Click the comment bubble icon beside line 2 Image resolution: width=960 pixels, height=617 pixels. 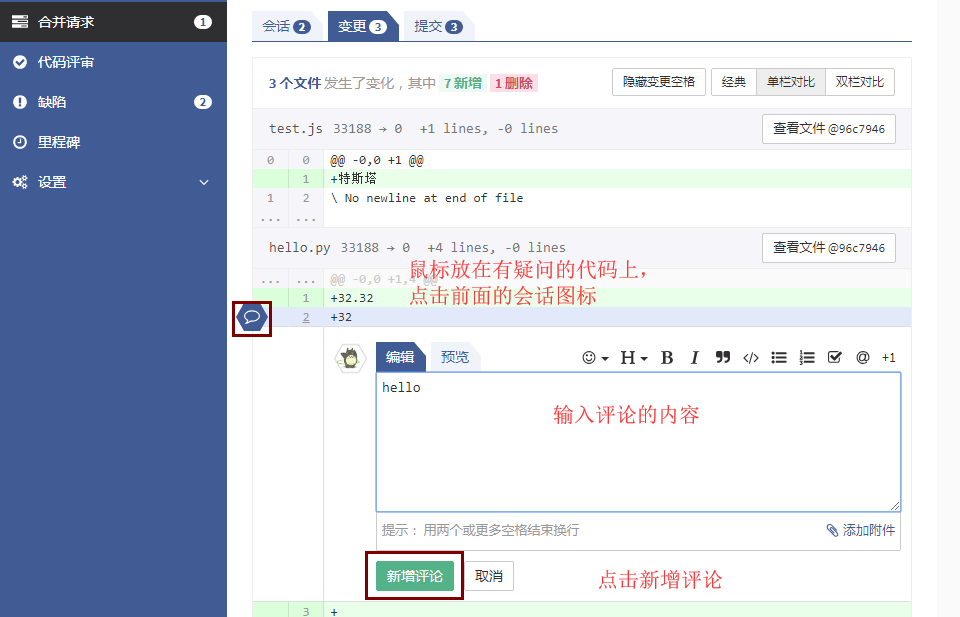tap(252, 318)
